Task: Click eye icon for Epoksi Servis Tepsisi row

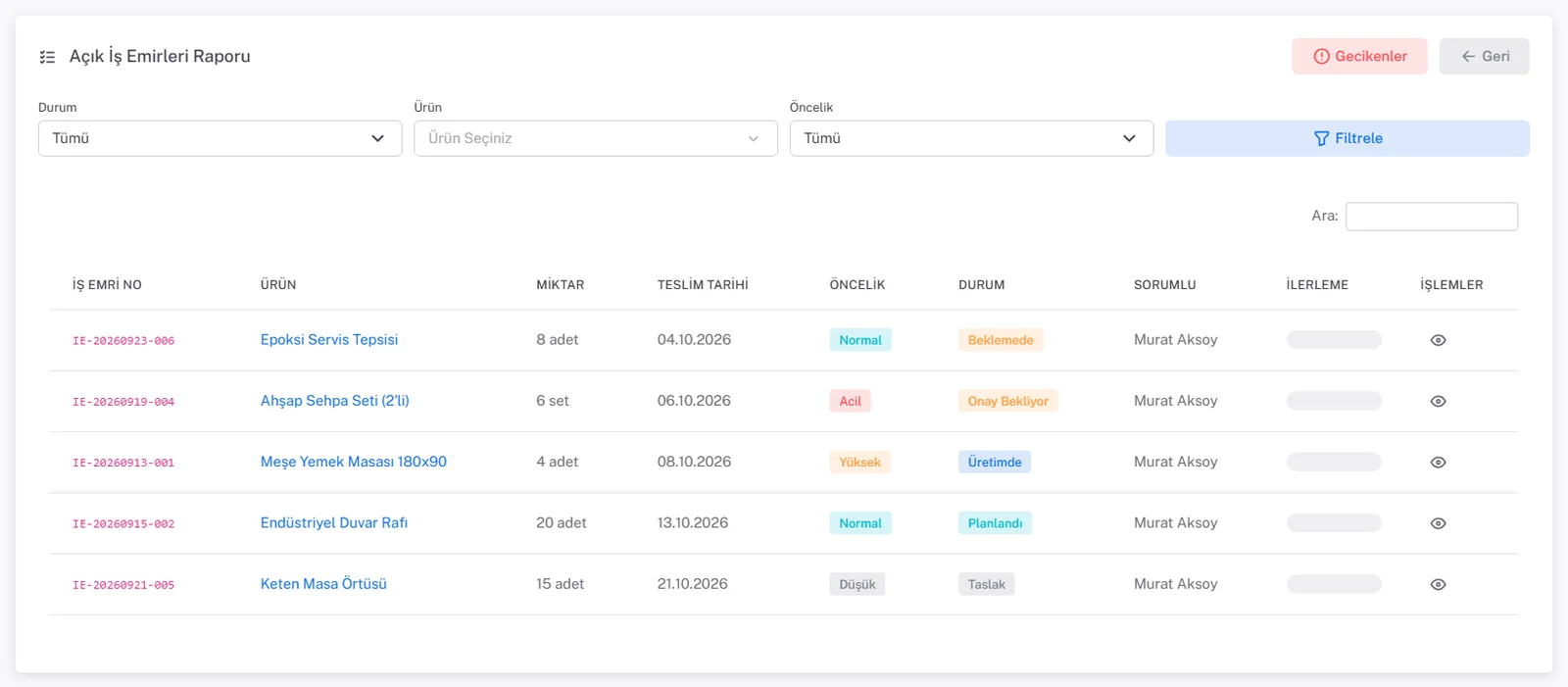Action: click(1438, 340)
